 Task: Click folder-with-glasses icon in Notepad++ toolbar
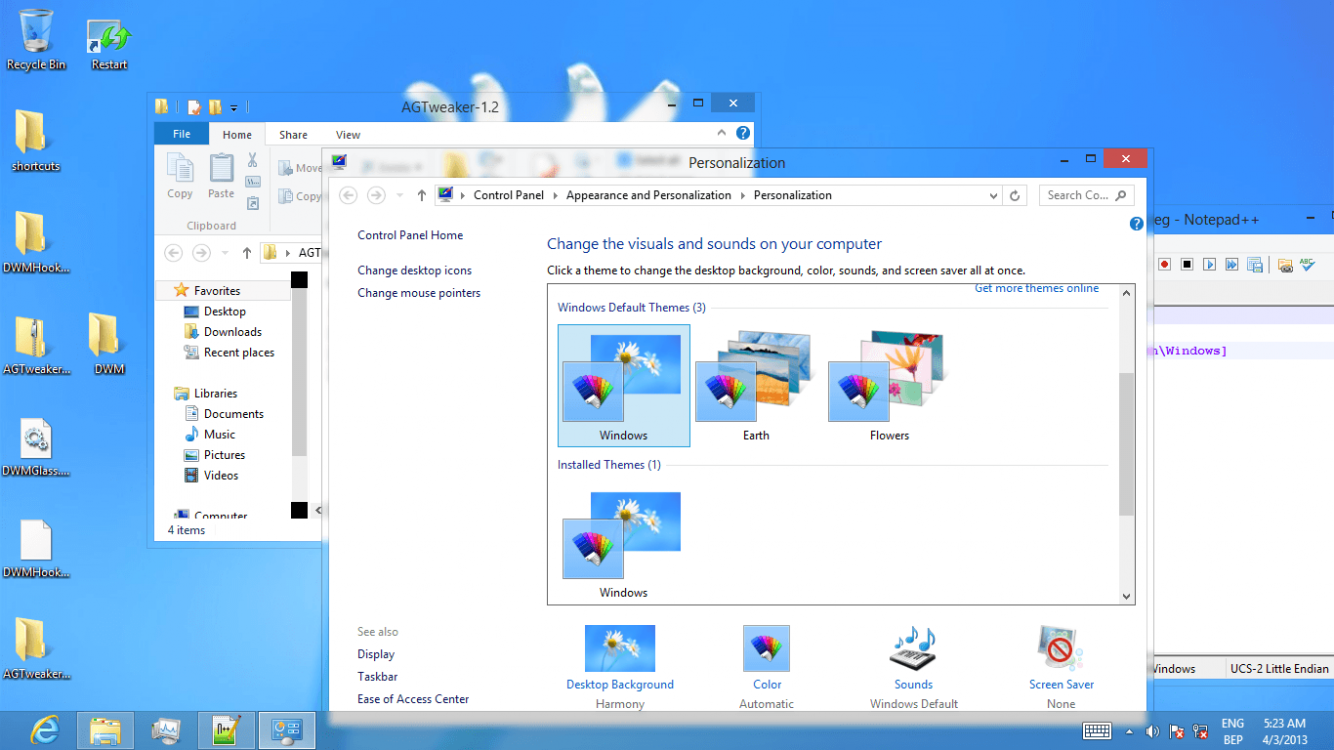point(1285,265)
